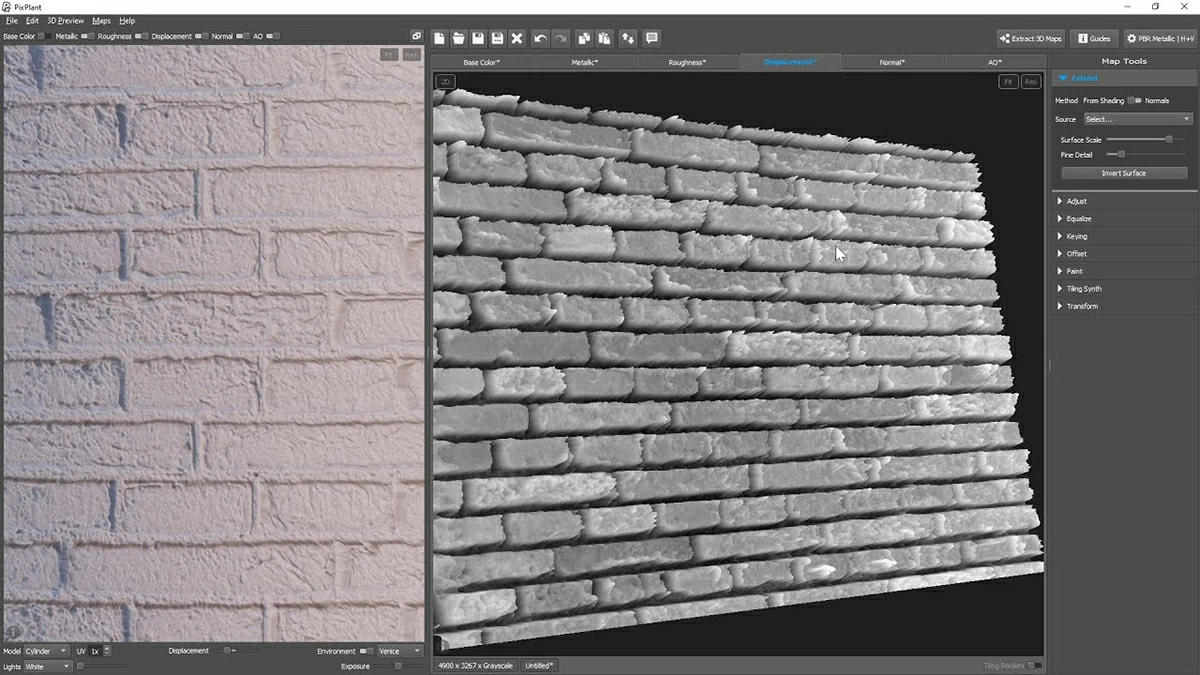Open the Lights White dropdown
Screen dimensions: 1200x675
48,666
